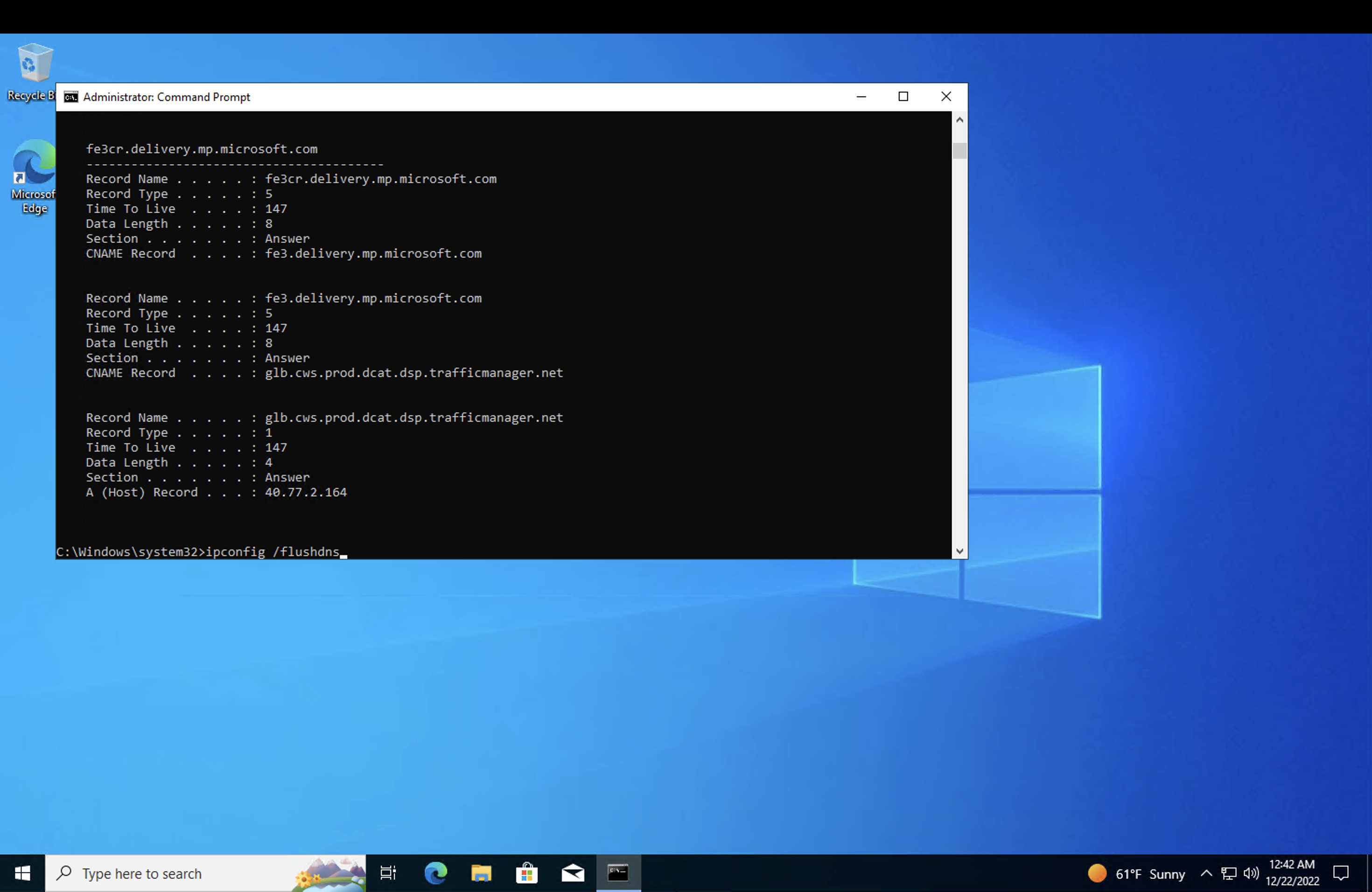Click the Type here to search box
The width and height of the screenshot is (1372, 892).
[173, 873]
